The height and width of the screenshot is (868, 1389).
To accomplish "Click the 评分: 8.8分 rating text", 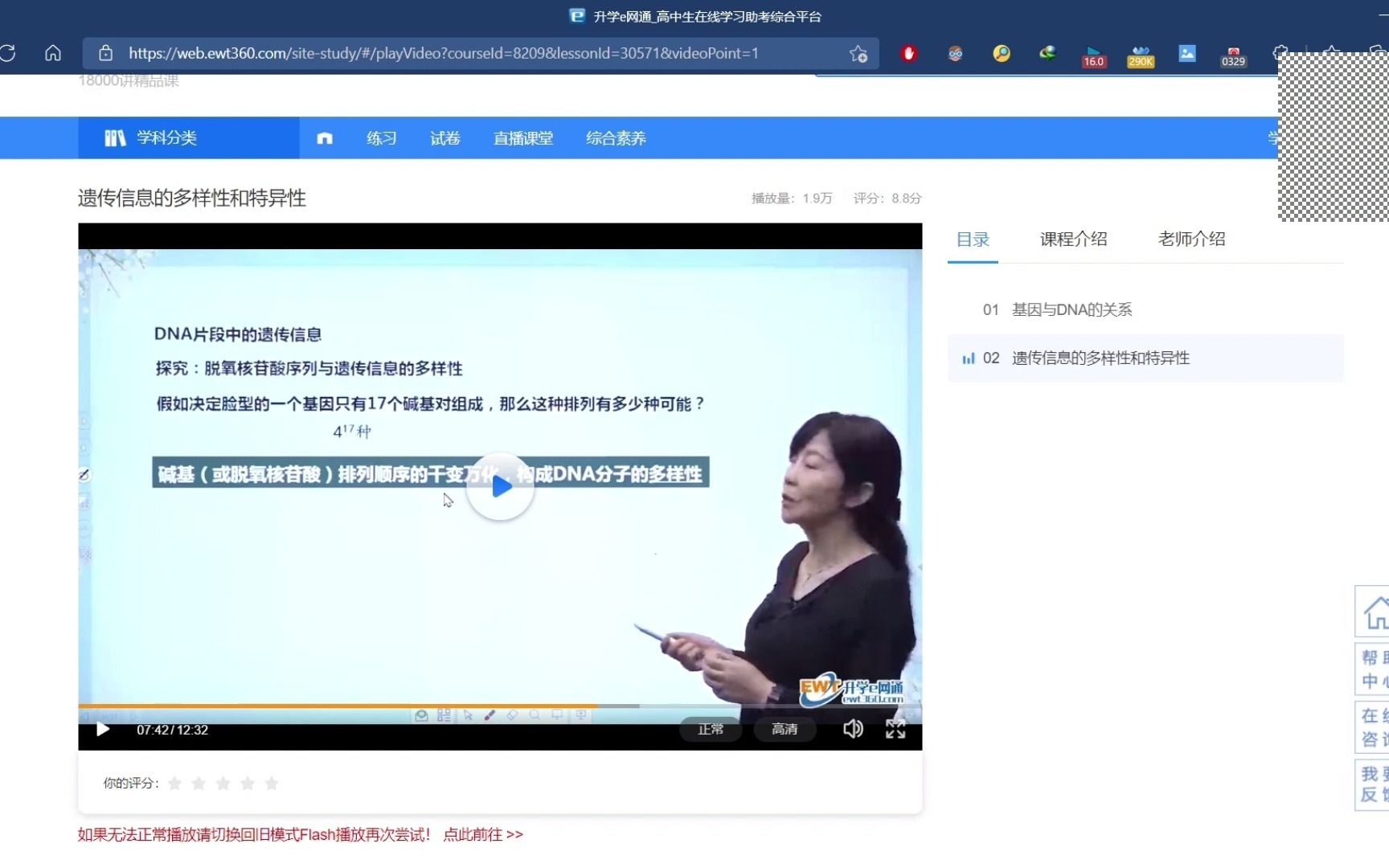I will (887, 199).
